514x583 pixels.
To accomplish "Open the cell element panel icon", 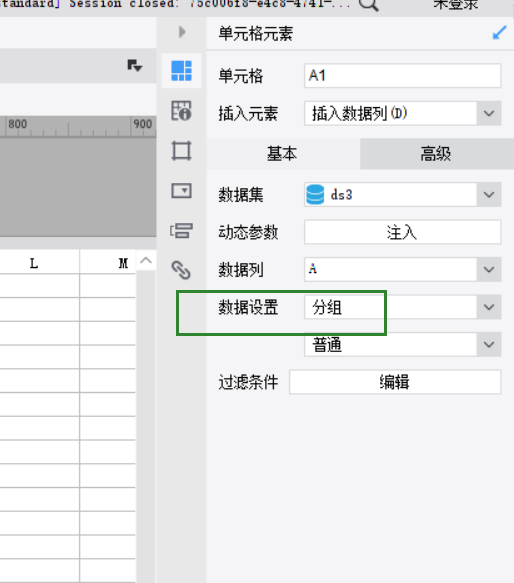I will tap(181, 71).
